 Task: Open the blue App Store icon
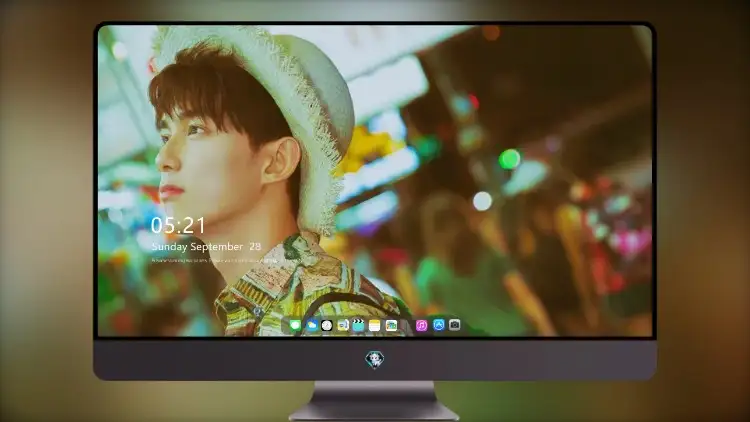(x=439, y=325)
